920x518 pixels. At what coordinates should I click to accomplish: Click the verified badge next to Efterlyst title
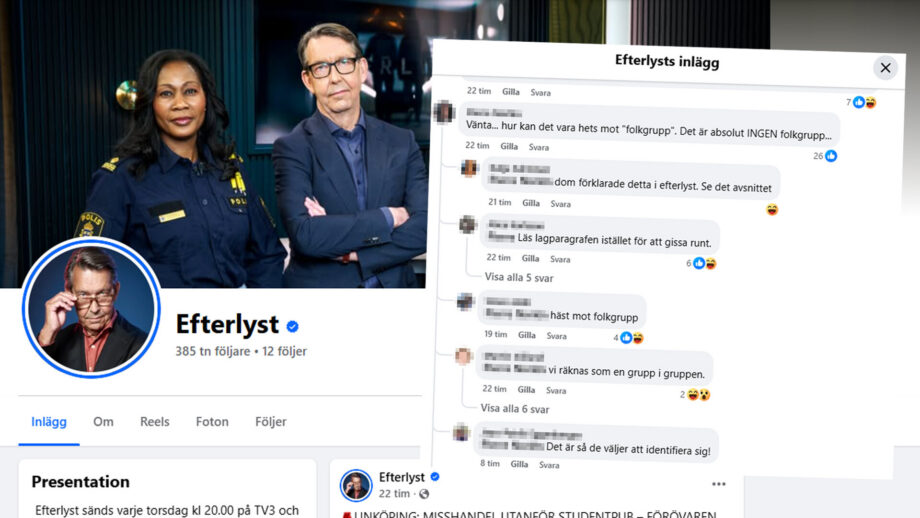(292, 326)
